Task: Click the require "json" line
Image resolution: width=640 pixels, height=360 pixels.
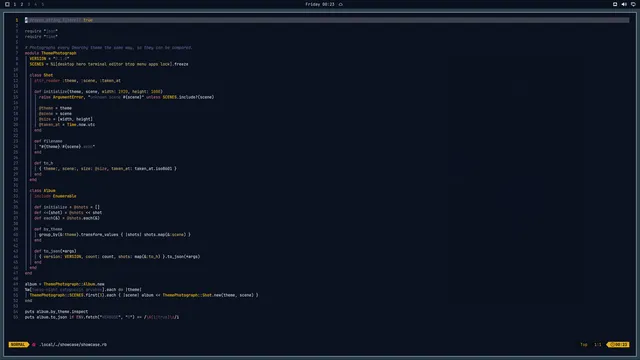Action: tap(41, 31)
